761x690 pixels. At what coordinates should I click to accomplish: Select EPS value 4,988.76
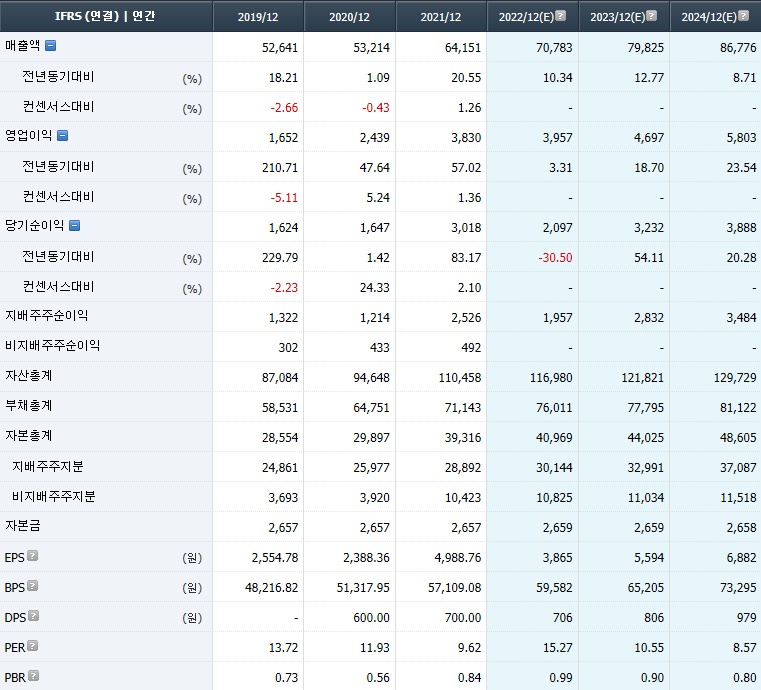458,558
